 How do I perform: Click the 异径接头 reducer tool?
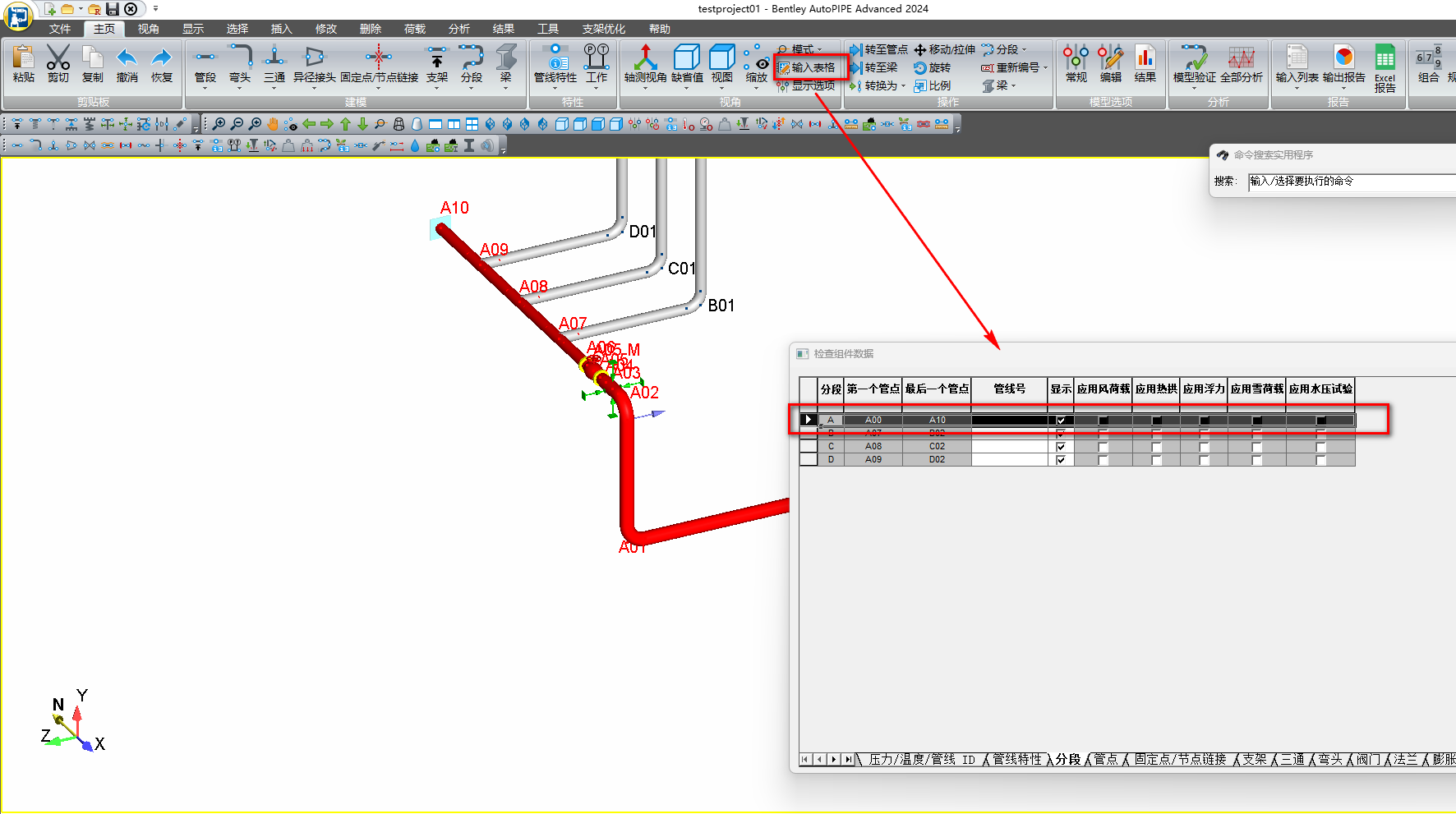click(x=316, y=66)
